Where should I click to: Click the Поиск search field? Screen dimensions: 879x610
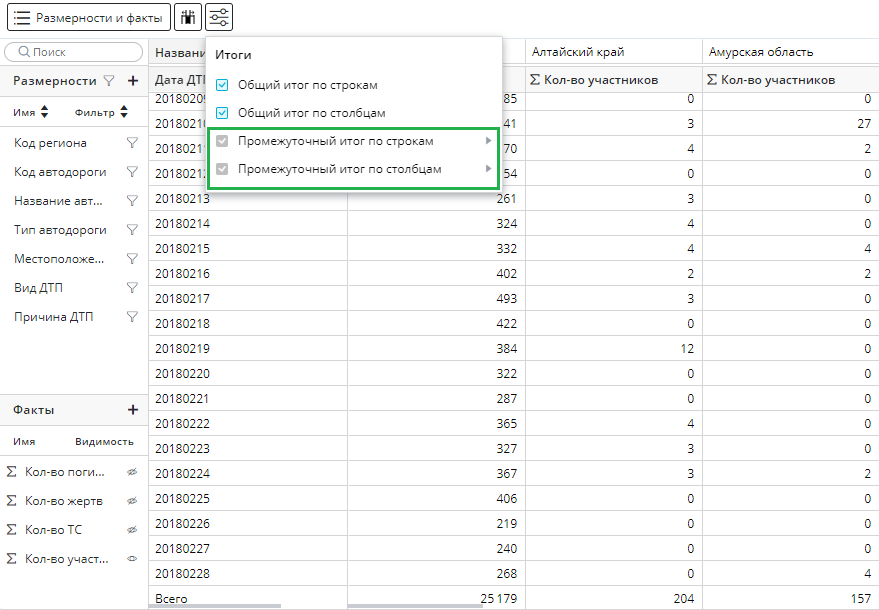click(75, 52)
